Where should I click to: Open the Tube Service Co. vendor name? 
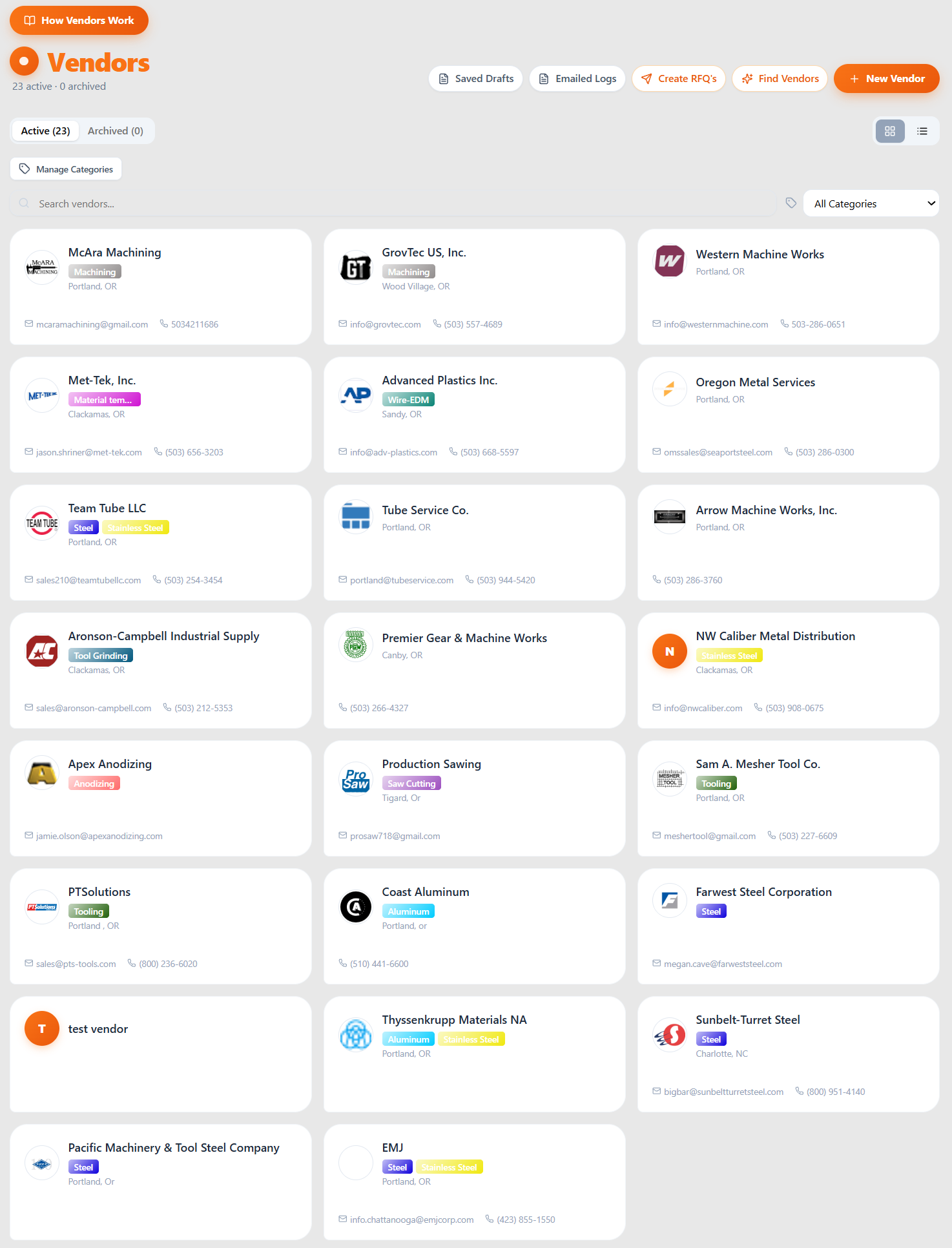pos(425,510)
